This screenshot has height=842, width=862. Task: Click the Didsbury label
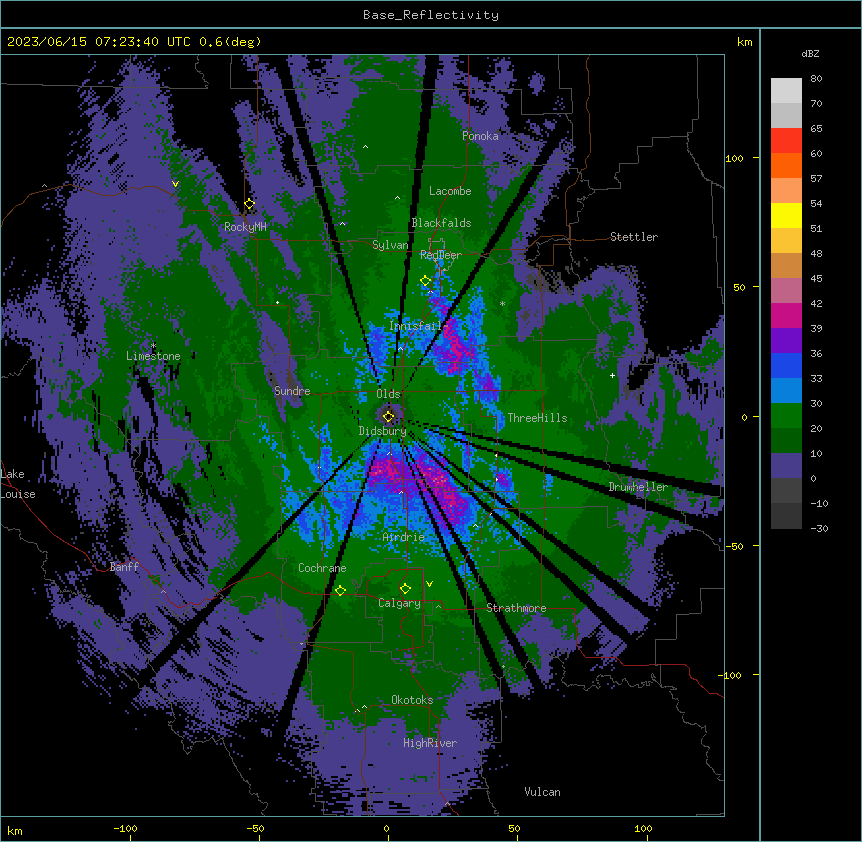383,431
